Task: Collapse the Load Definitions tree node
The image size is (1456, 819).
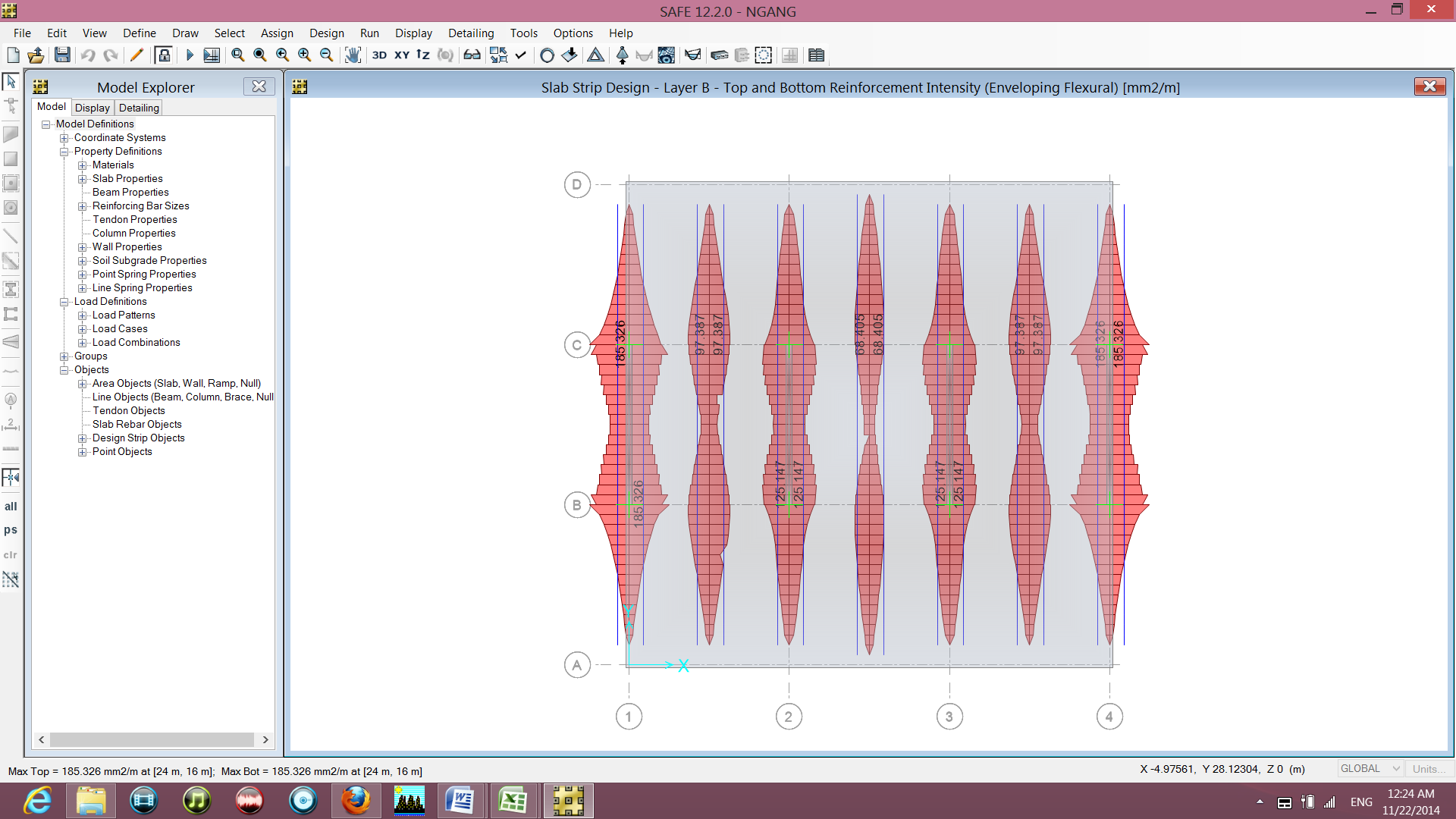Action: 64,302
